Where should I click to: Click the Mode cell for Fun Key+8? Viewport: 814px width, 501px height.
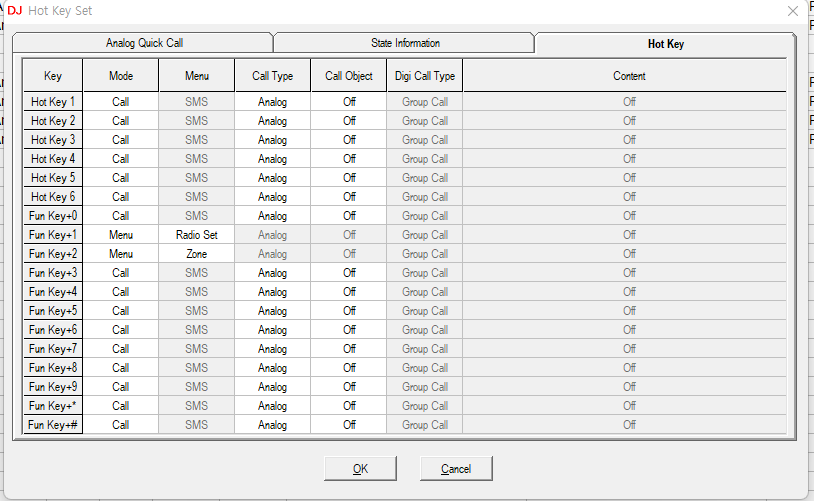click(121, 368)
